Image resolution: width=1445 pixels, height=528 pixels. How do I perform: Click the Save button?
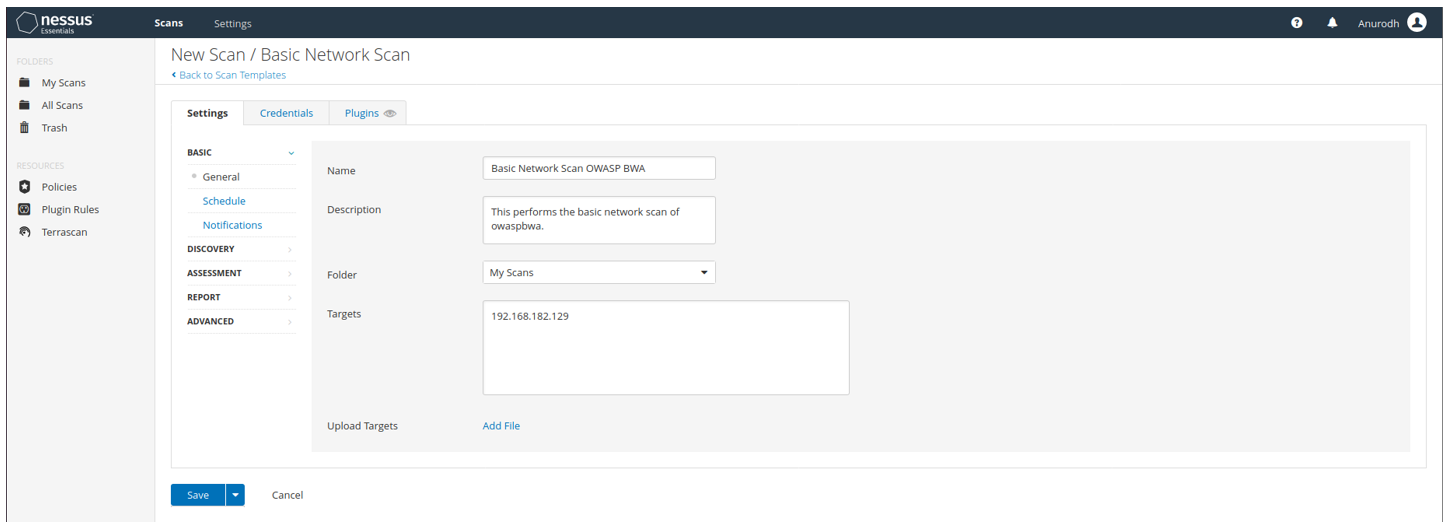pyautogui.click(x=198, y=495)
